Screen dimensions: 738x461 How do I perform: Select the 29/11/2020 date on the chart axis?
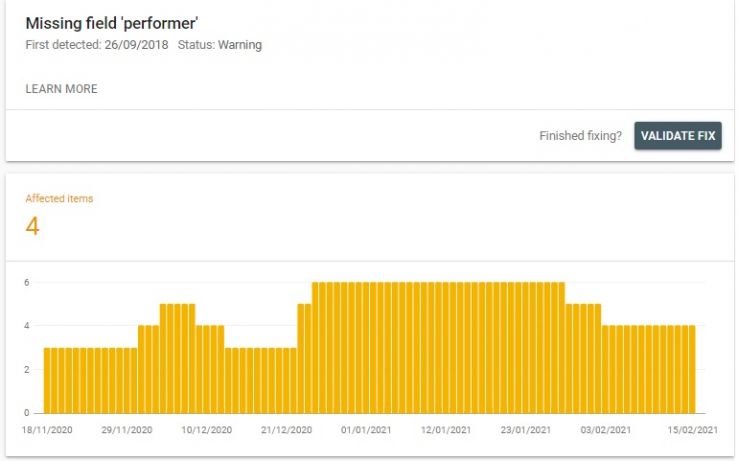tap(128, 430)
